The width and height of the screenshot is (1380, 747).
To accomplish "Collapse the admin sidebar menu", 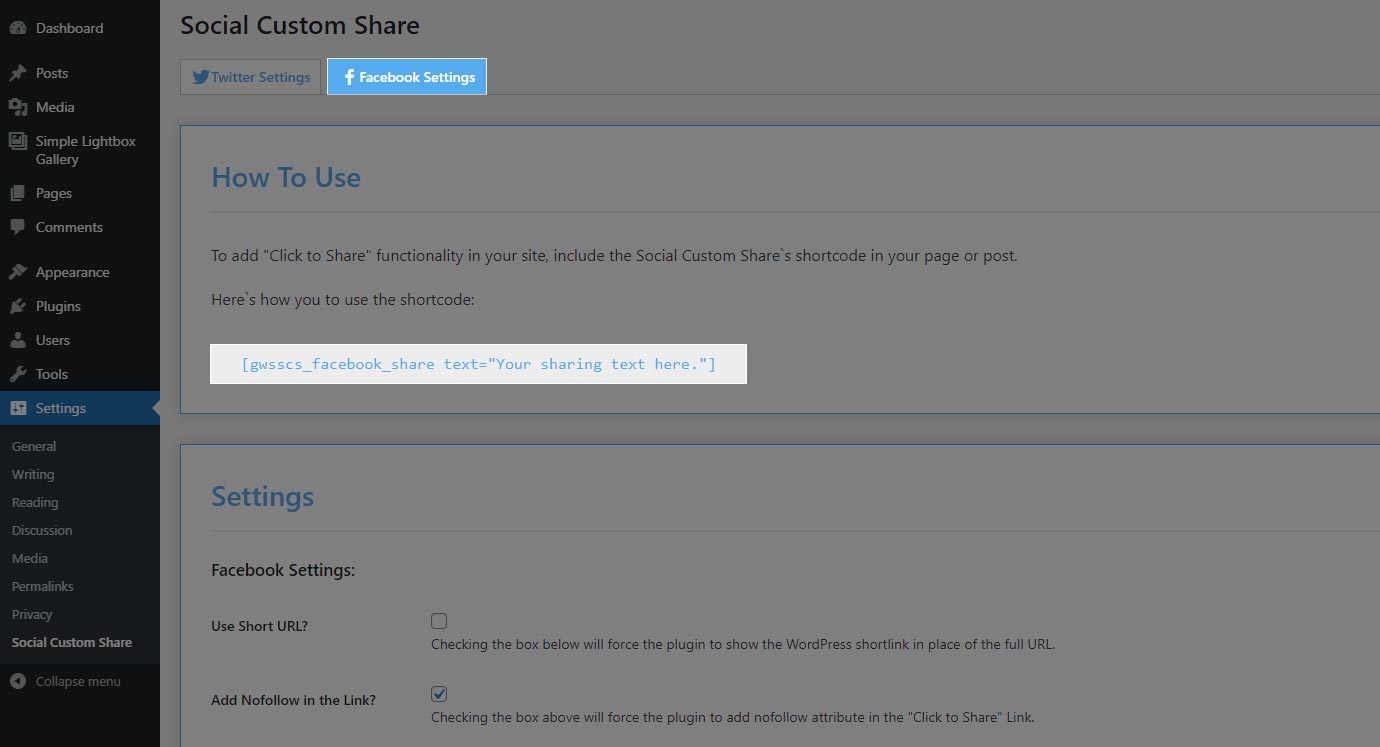I will (66, 681).
